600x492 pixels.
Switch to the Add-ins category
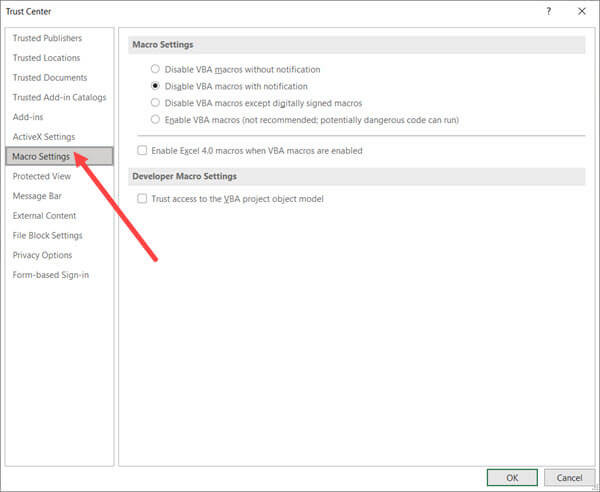point(28,117)
